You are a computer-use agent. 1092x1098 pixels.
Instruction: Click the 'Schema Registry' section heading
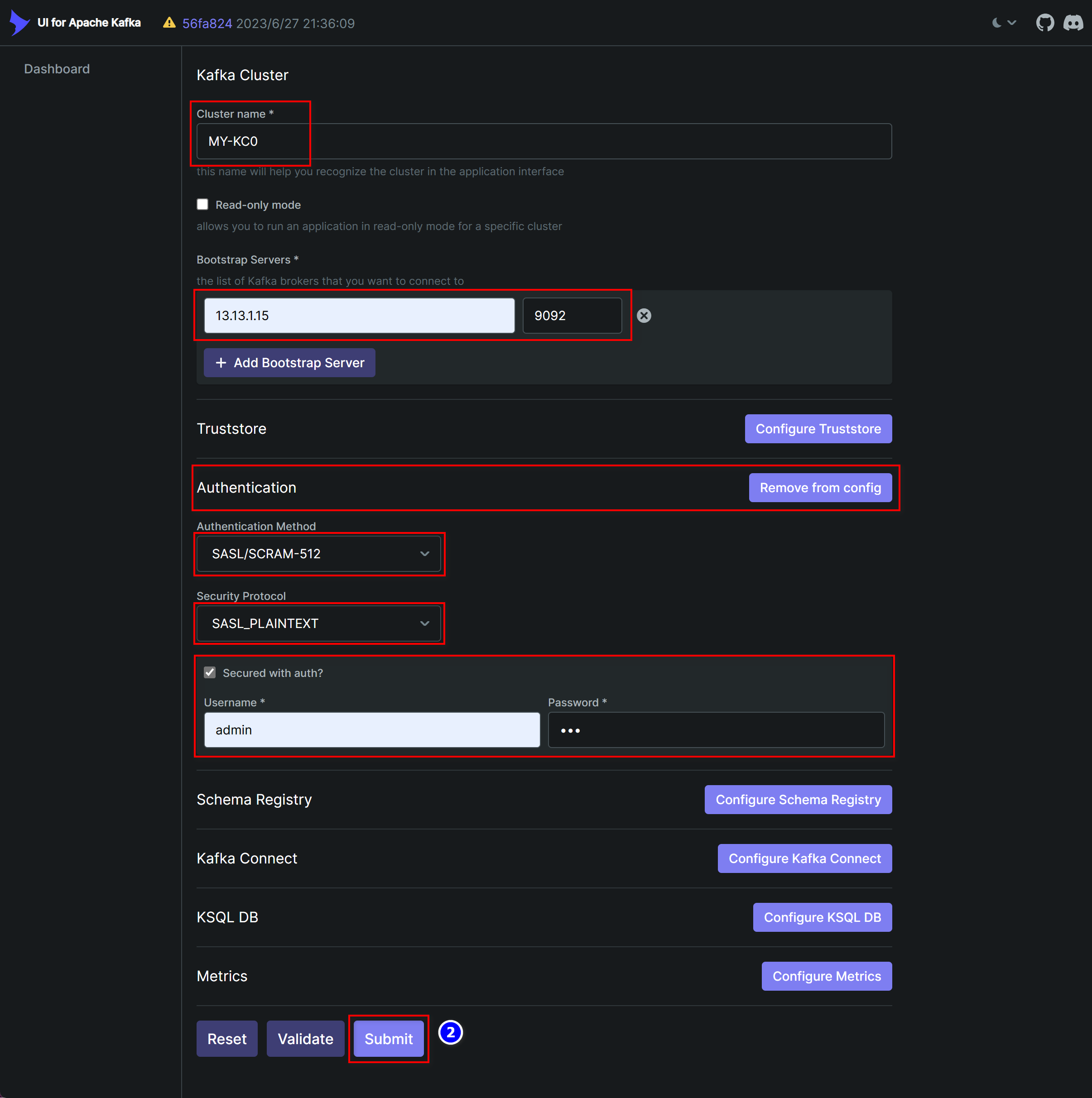coord(254,800)
